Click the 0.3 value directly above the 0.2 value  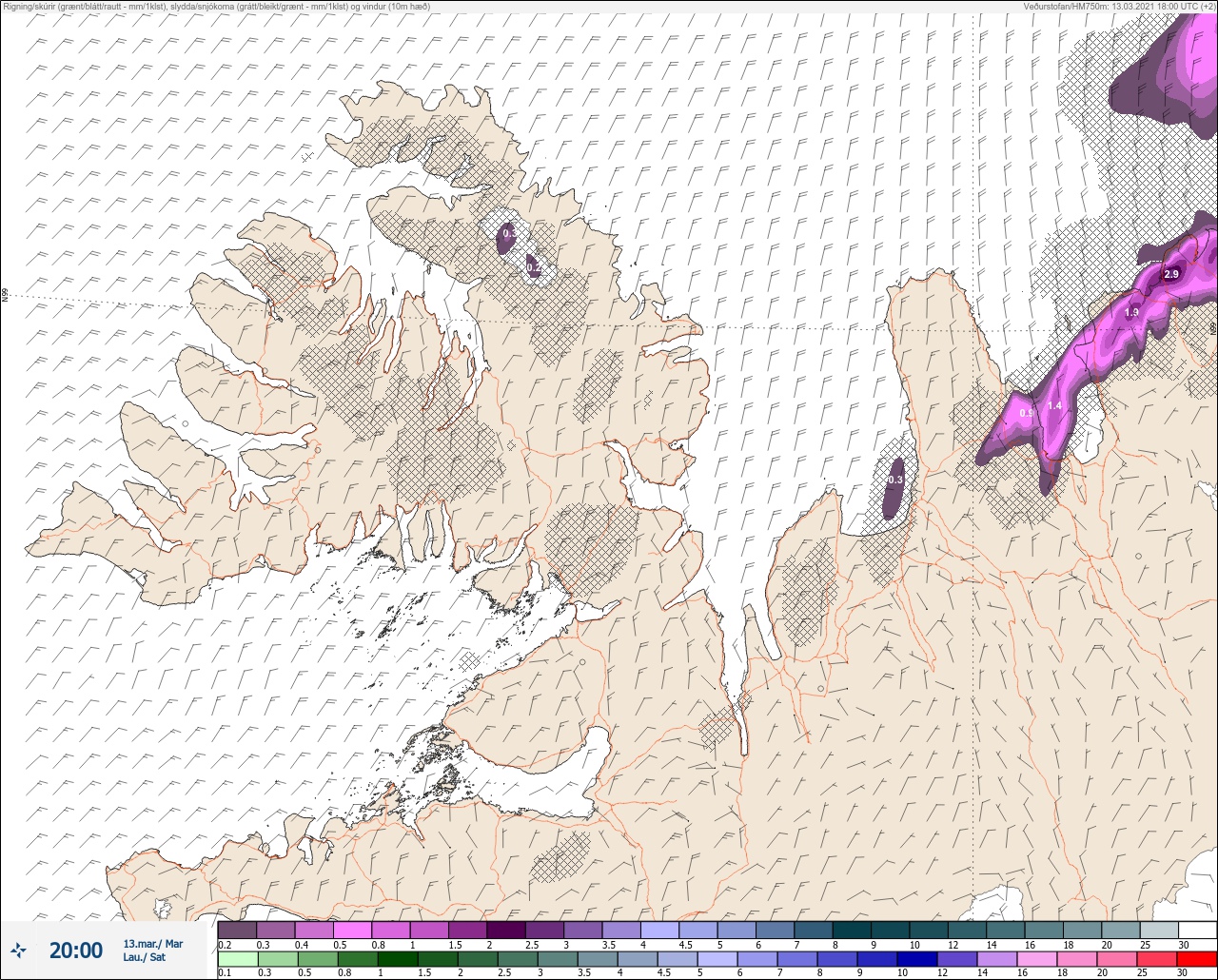tap(509, 233)
